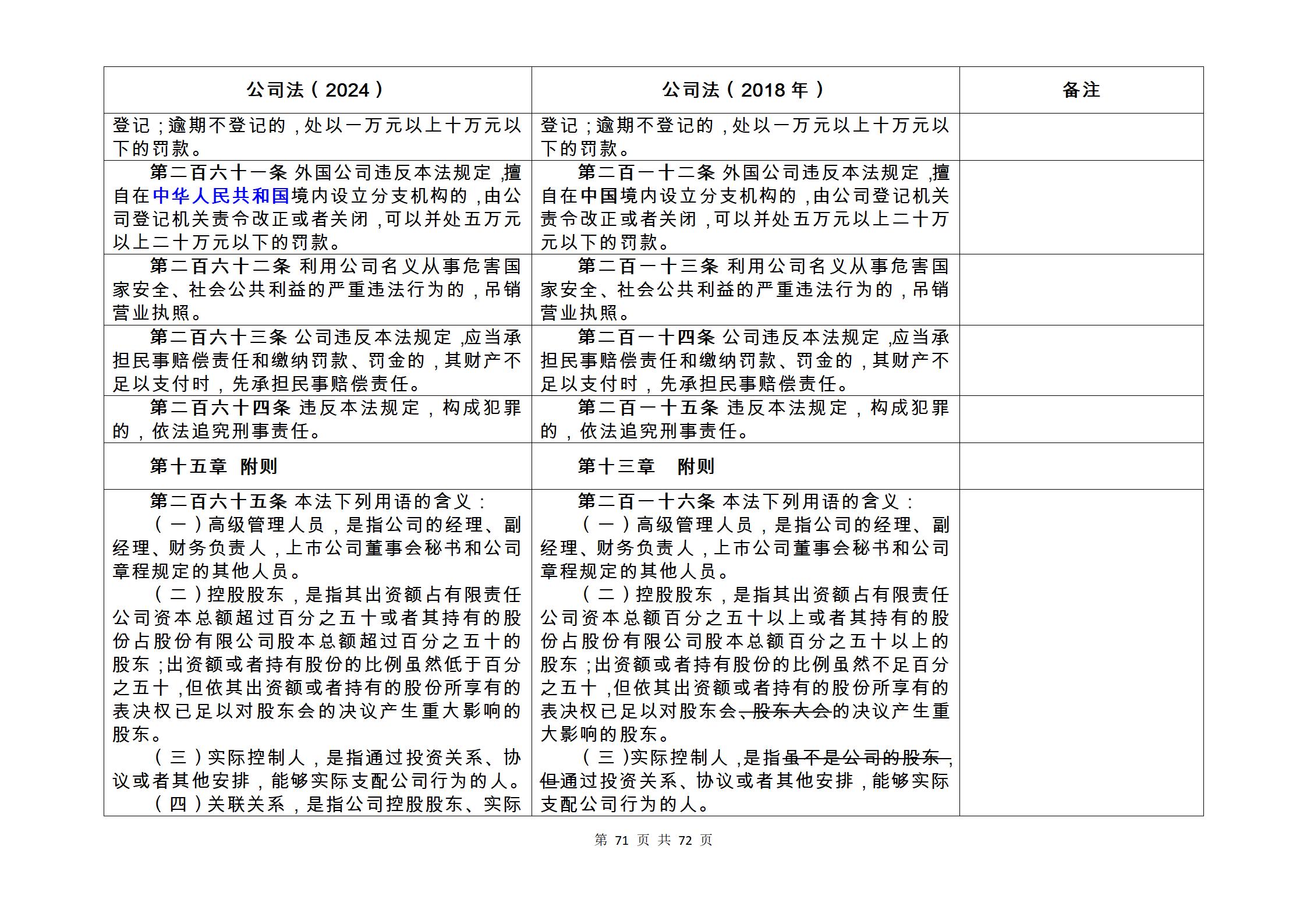
Task: Click the 第二百一十五条 article heading
Action: (648, 408)
